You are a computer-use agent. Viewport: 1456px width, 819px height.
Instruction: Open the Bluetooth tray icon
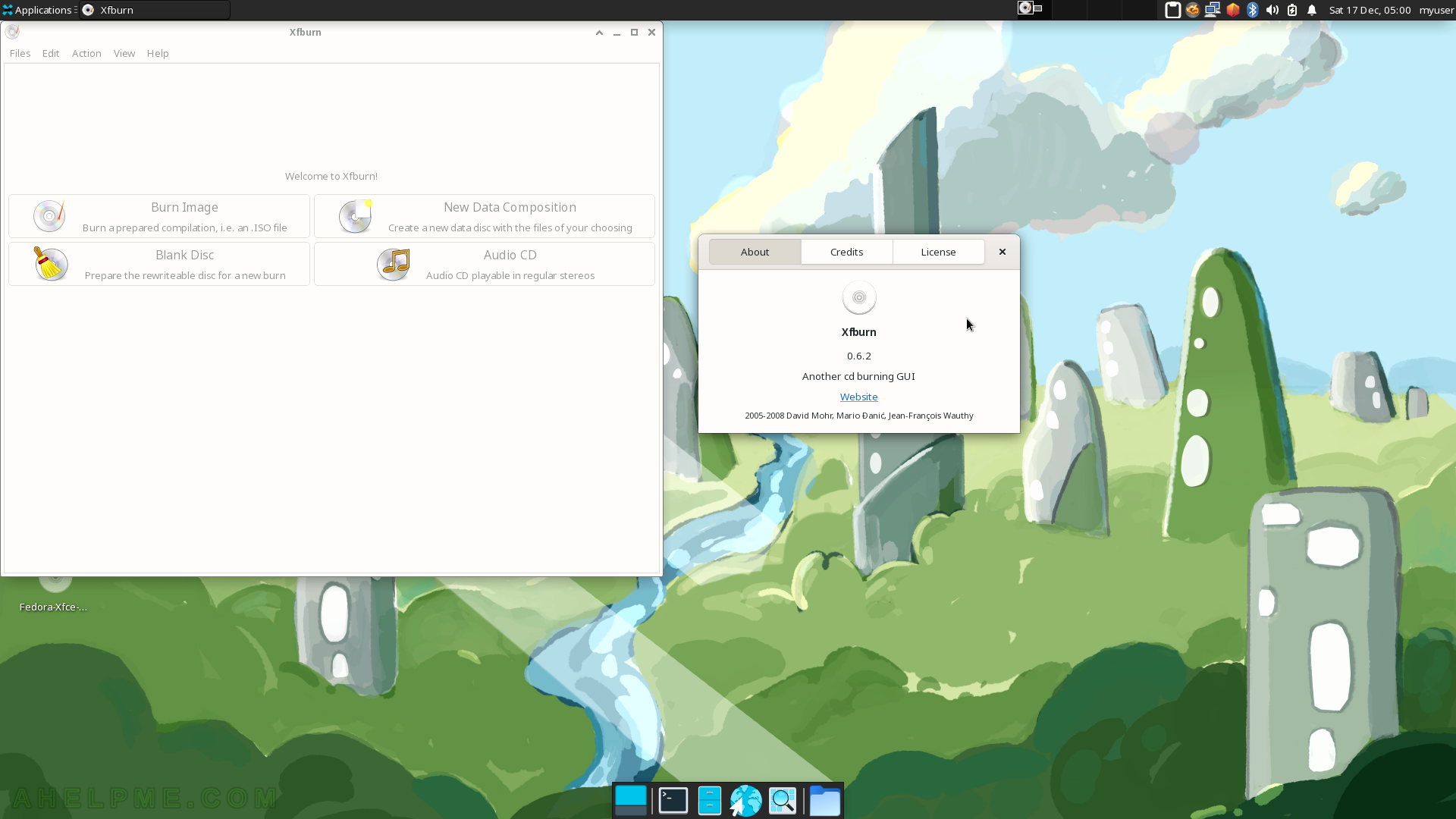[x=1253, y=10]
